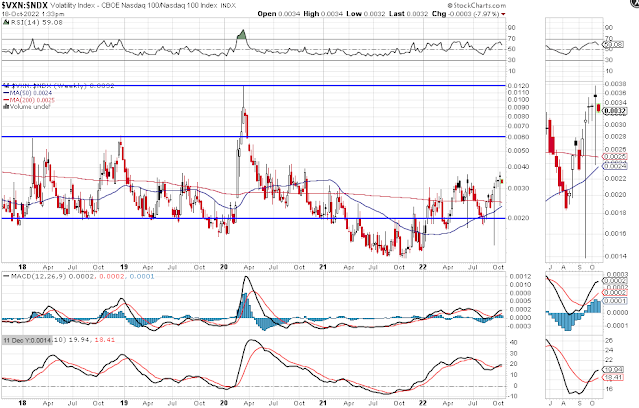Click the 24 label on zoomed bottom indicator axis
The image size is (639, 408).
click(x=609, y=350)
